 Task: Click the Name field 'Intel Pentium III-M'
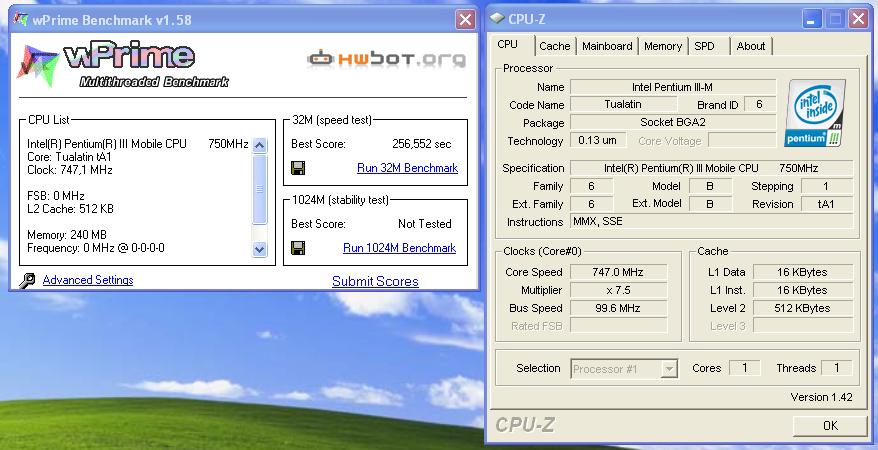pos(672,87)
